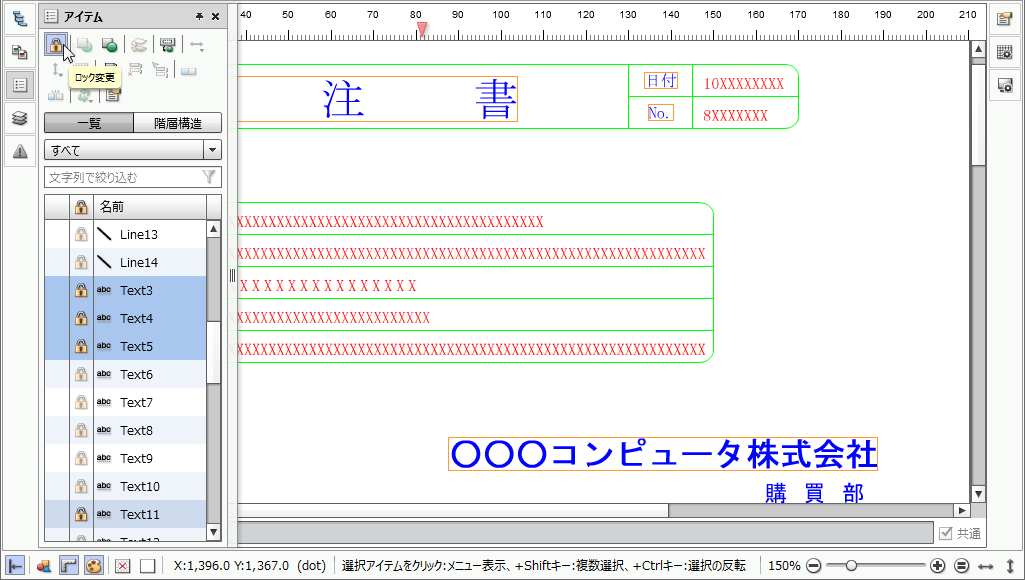The width and height of the screenshot is (1025, 580).
Task: Toggle lock for Line13
Action: tap(81, 234)
